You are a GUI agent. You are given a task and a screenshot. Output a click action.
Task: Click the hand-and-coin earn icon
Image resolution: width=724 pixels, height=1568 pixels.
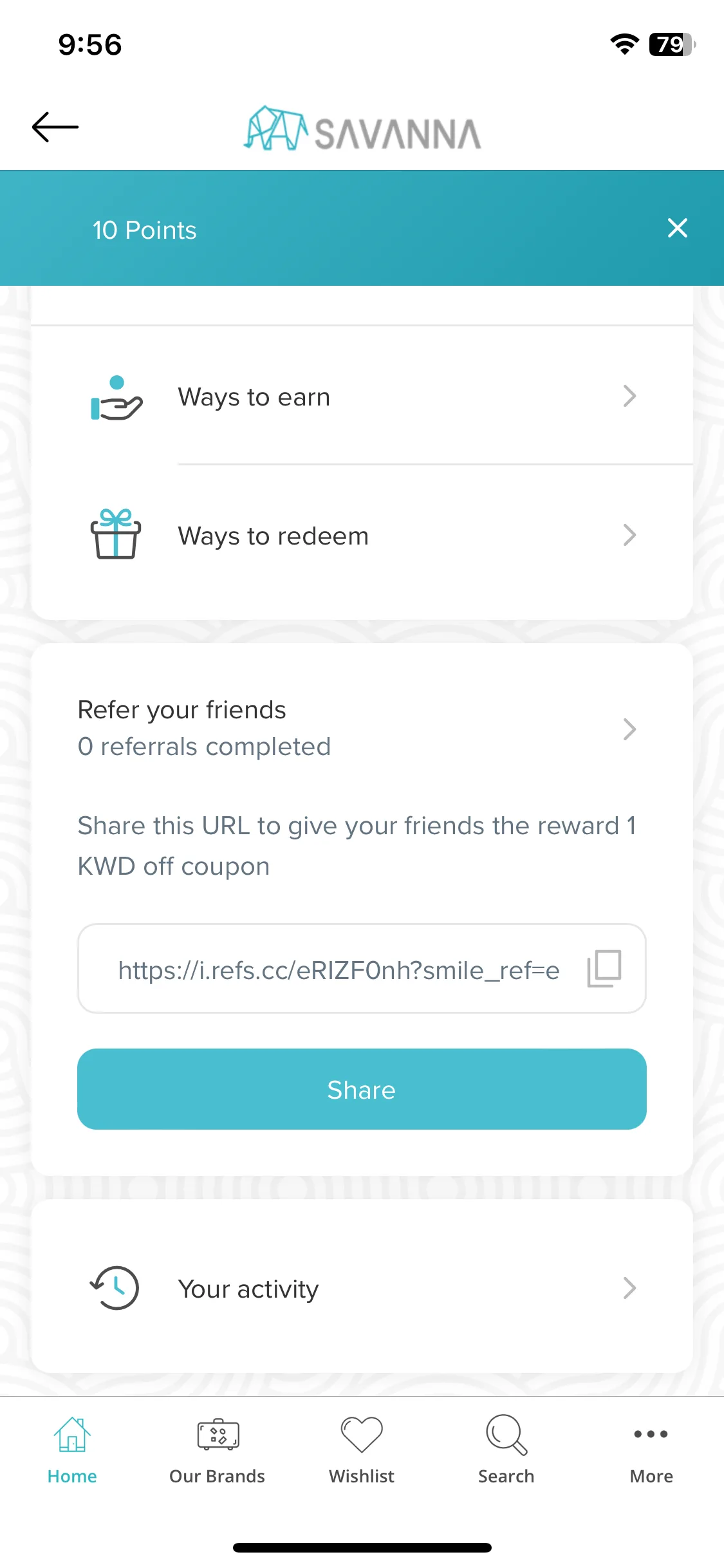[116, 398]
